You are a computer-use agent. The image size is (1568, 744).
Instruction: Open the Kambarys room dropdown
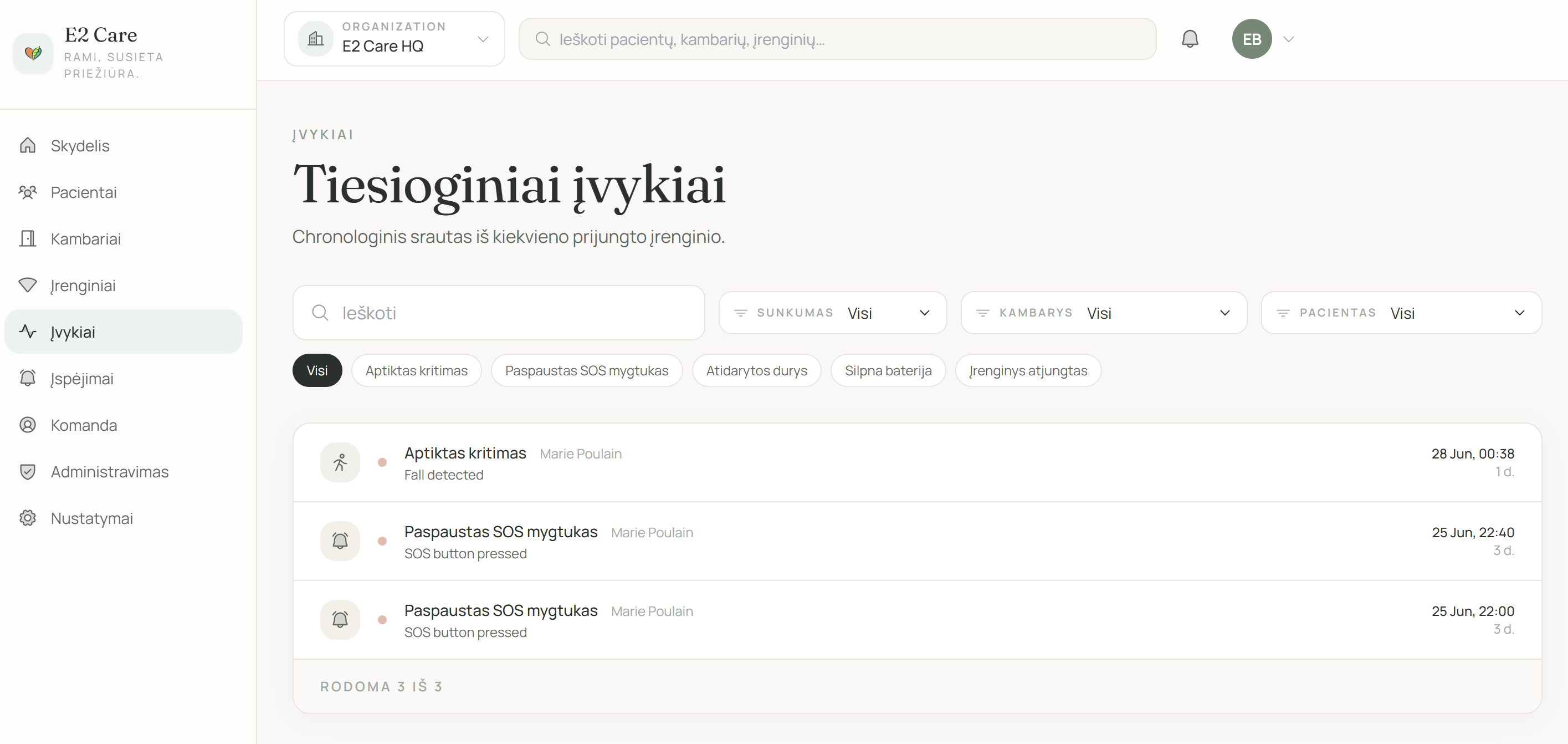point(1103,313)
